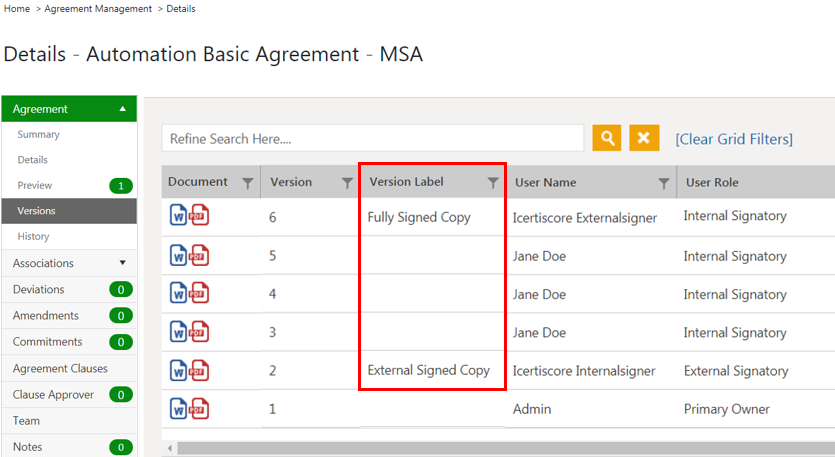The height and width of the screenshot is (457, 835).
Task: Click the orange X clear search button
Action: click(645, 138)
